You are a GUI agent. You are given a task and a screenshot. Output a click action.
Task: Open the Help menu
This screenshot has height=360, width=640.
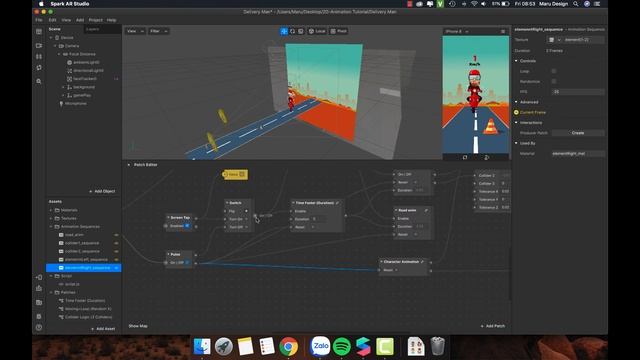111,20
